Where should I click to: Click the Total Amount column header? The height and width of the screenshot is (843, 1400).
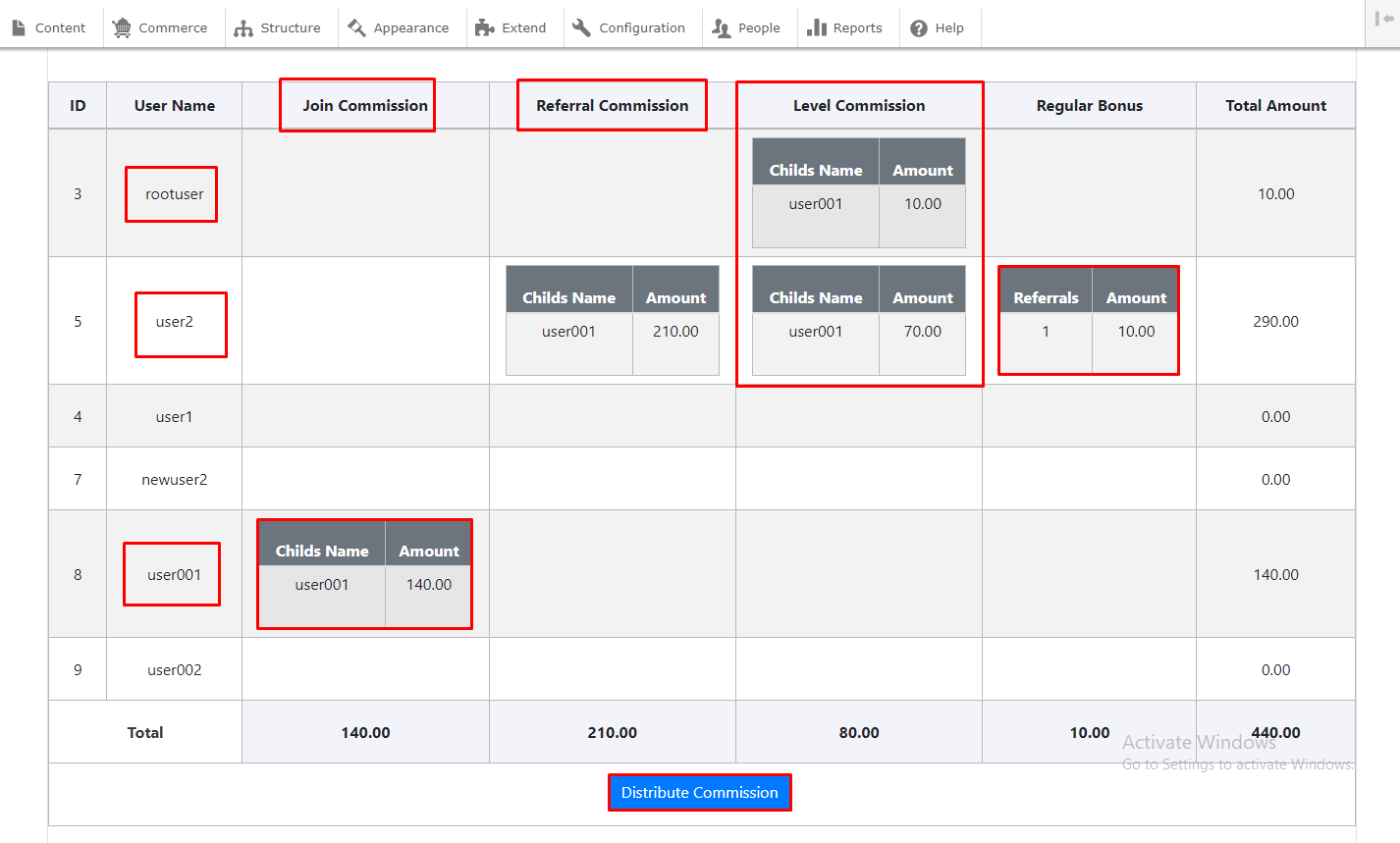point(1275,105)
